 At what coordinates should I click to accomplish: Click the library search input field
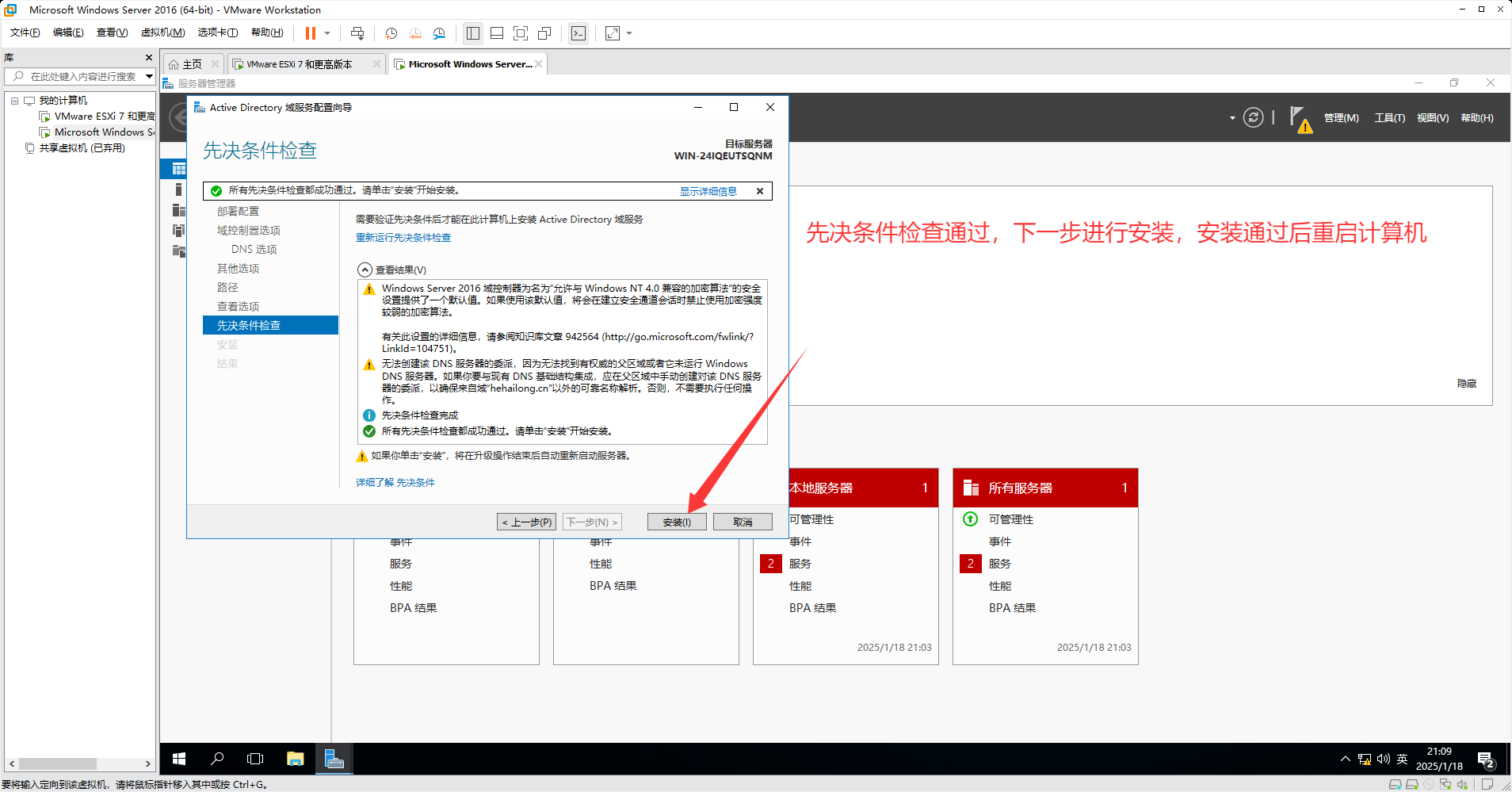pyautogui.click(x=83, y=76)
